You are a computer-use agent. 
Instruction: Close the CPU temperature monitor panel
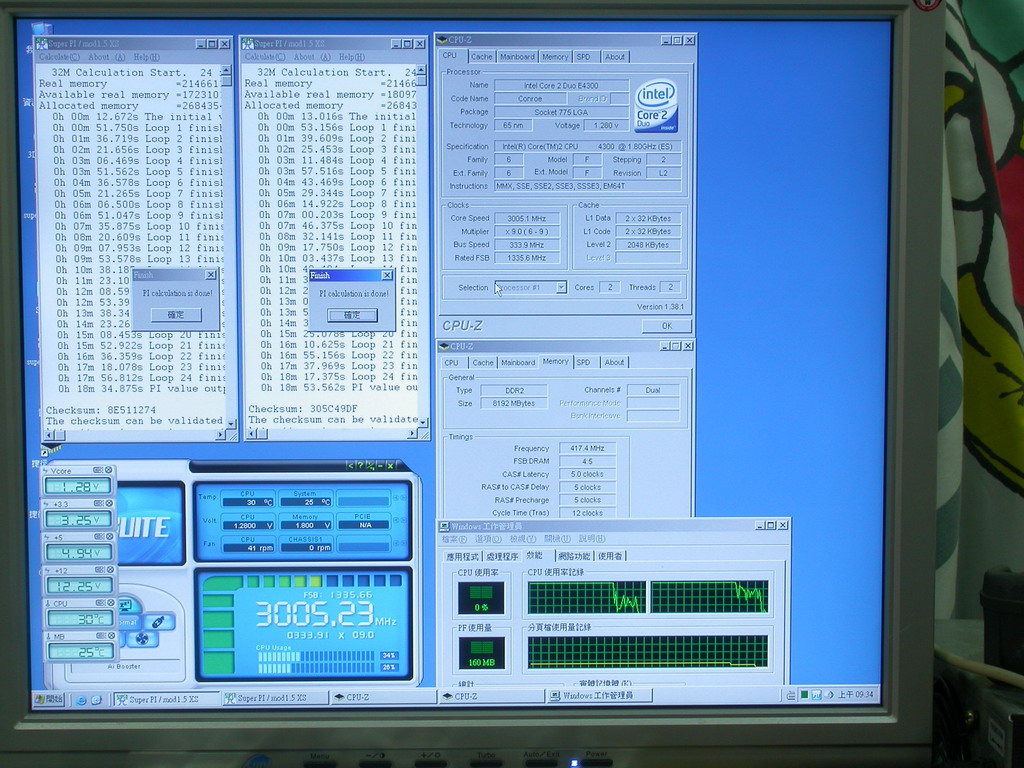point(110,603)
